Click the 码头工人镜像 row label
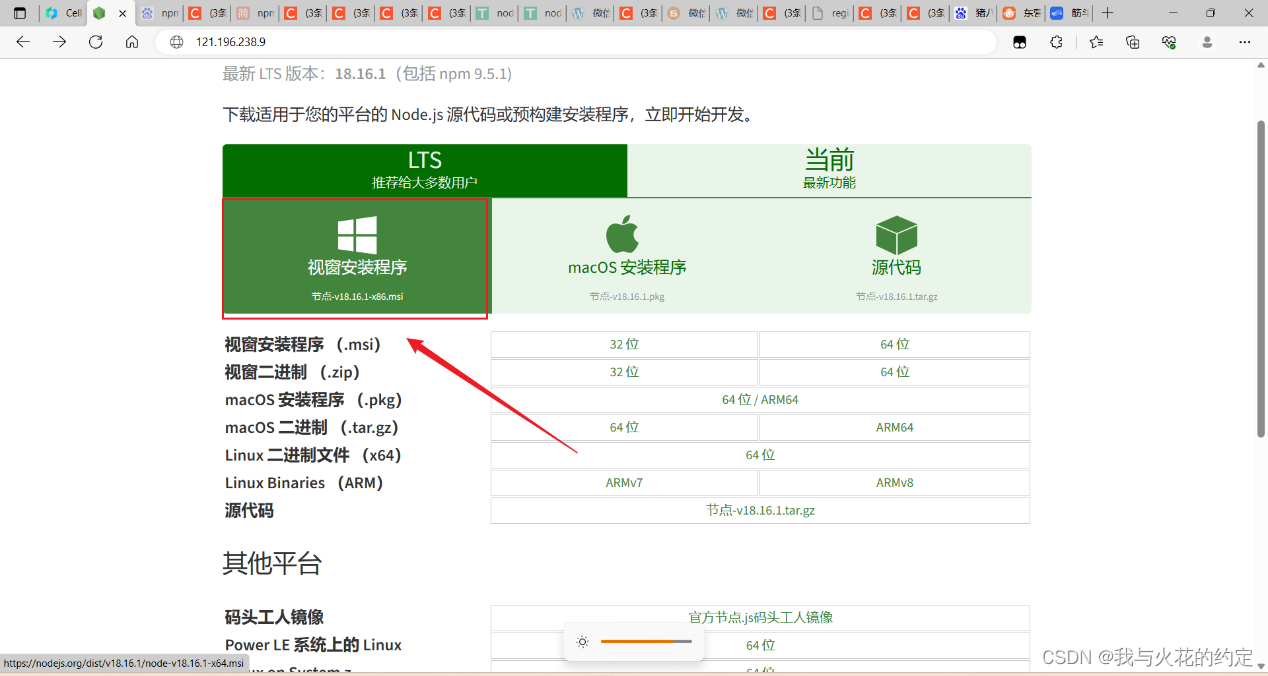This screenshot has height=676, width=1268. [x=274, y=617]
